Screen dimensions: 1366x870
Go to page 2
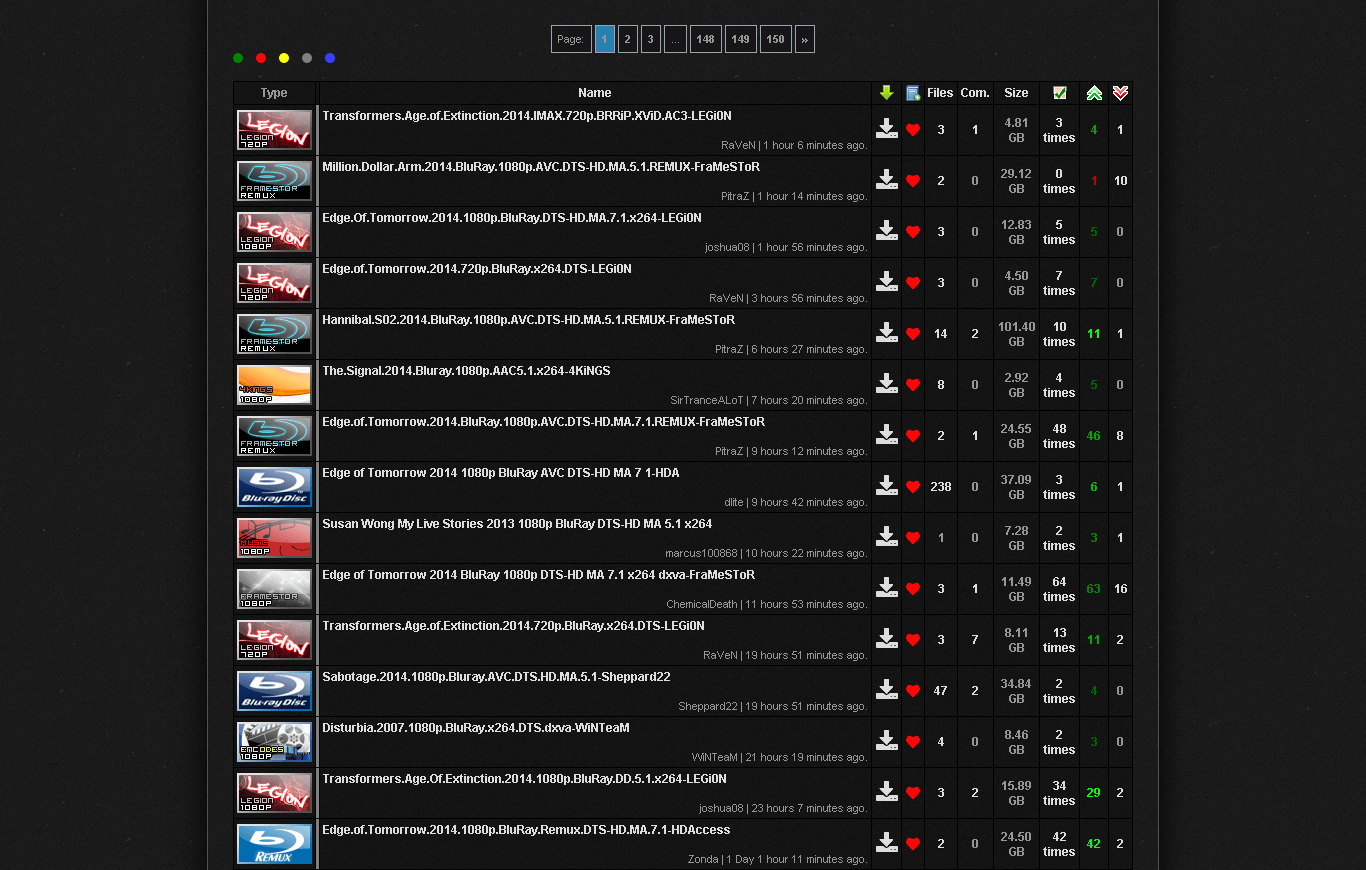628,39
